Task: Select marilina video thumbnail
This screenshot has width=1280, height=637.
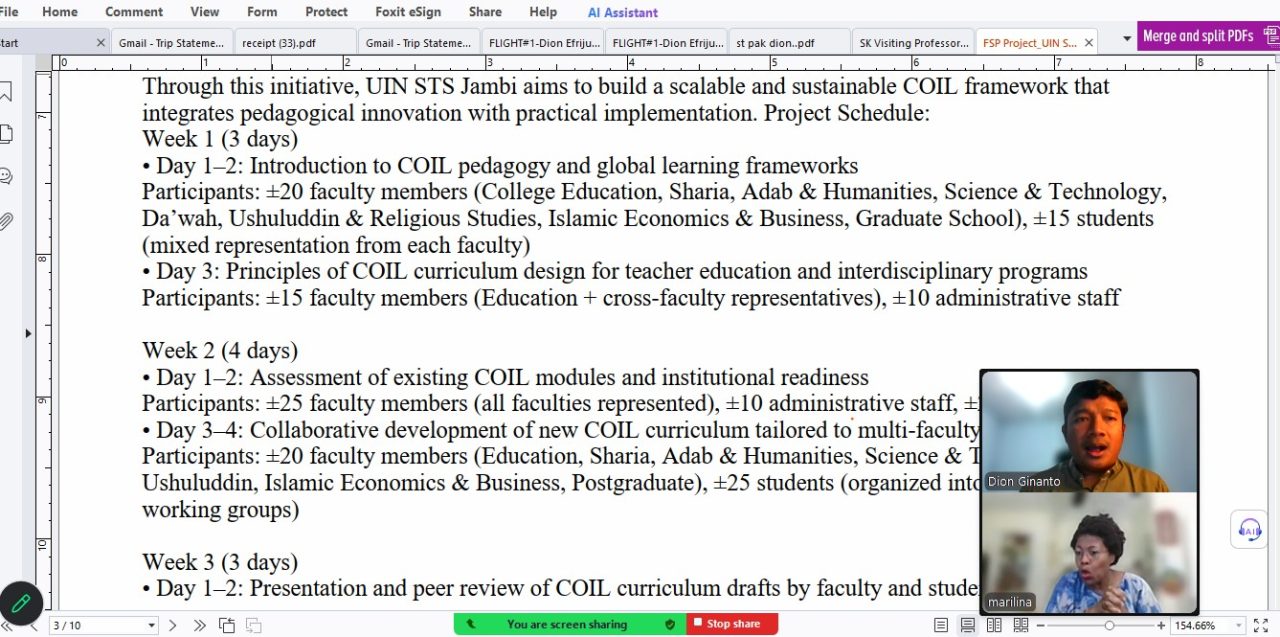Action: pyautogui.click(x=1089, y=552)
